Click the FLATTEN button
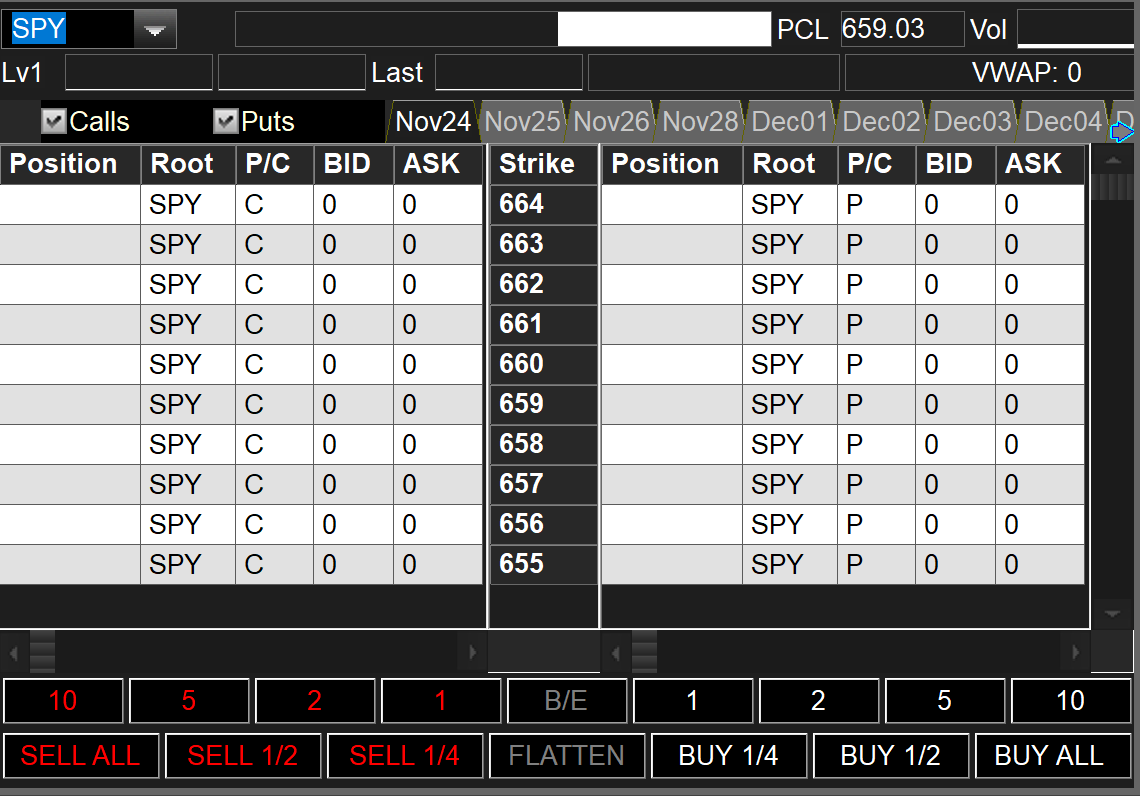The width and height of the screenshot is (1140, 796). click(x=567, y=755)
